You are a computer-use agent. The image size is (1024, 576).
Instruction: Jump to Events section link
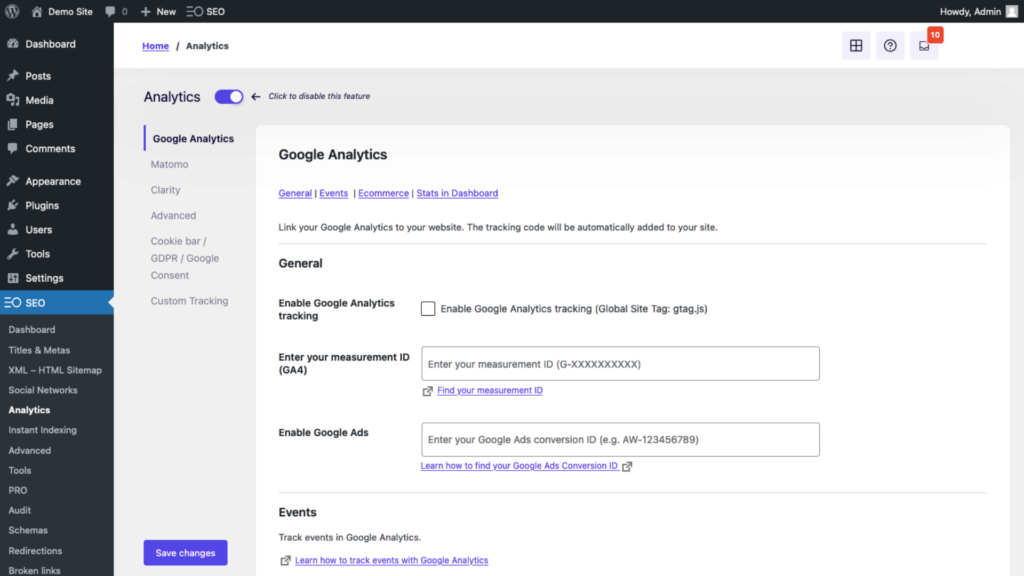[x=333, y=193]
